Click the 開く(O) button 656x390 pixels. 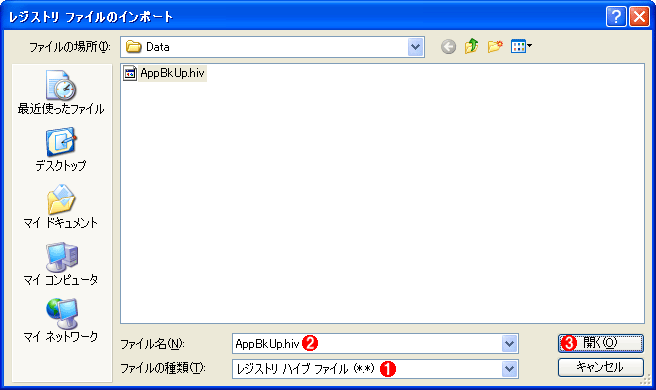600,343
